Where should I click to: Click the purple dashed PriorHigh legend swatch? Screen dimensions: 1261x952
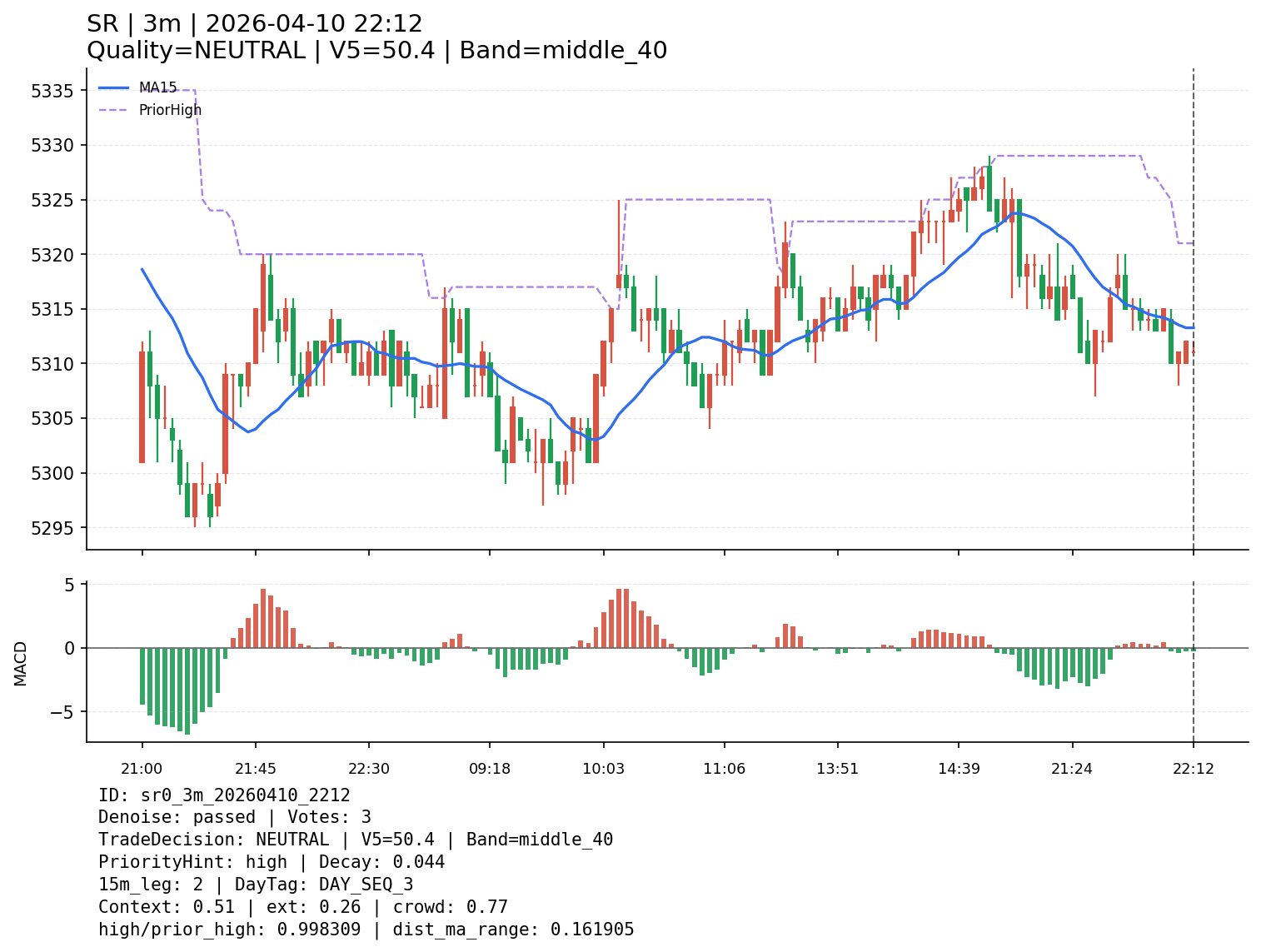click(x=114, y=110)
